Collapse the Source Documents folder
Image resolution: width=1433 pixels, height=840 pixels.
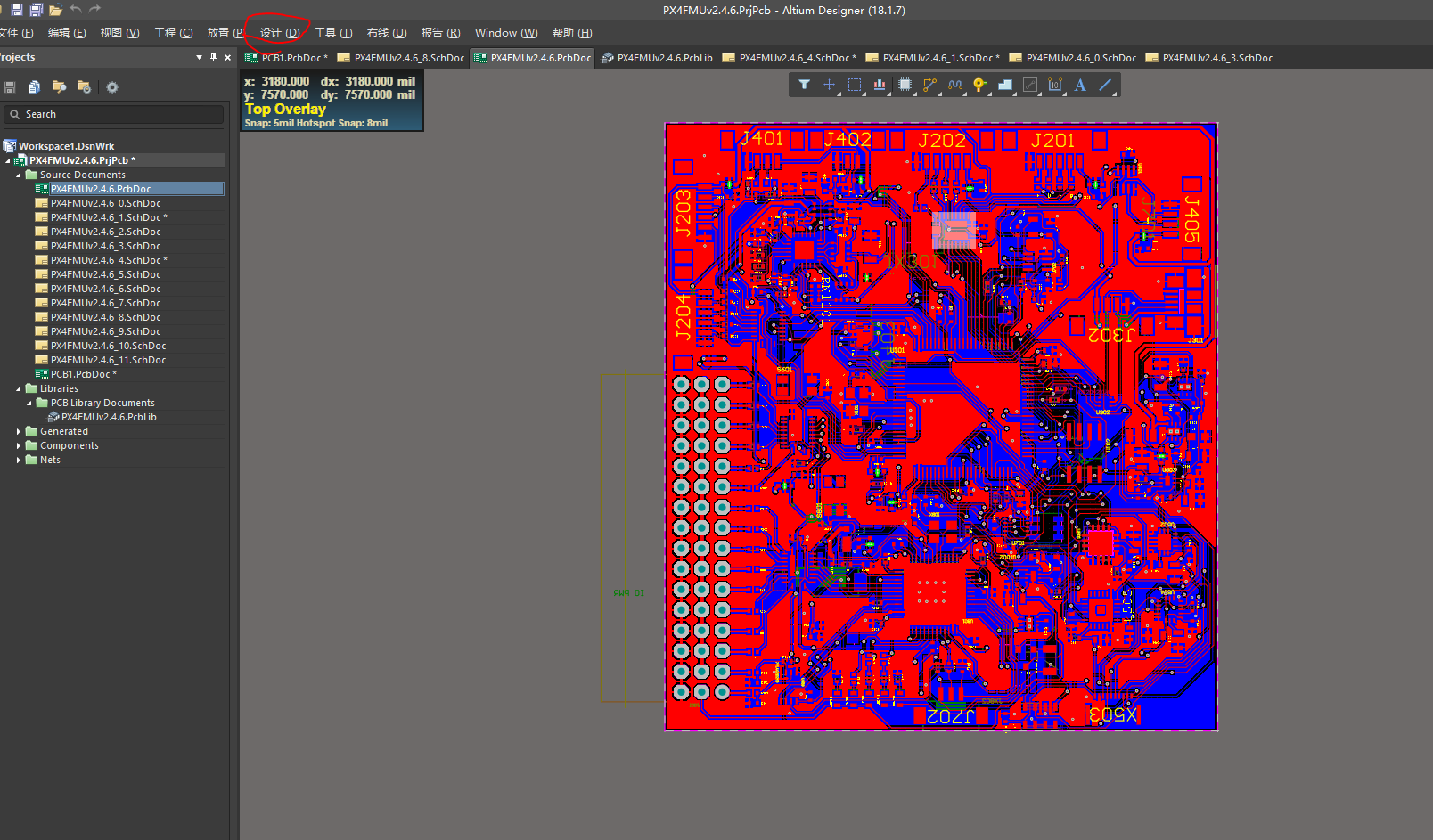point(19,175)
